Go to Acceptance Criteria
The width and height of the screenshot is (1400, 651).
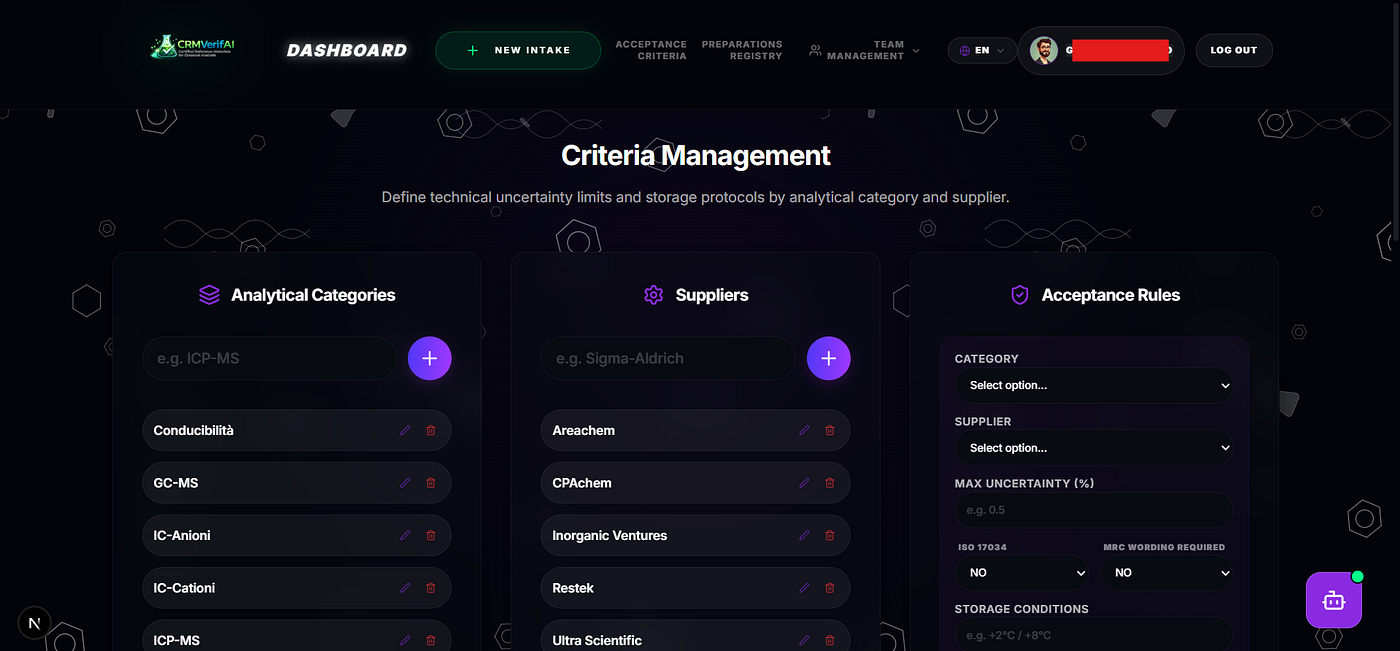tap(651, 50)
